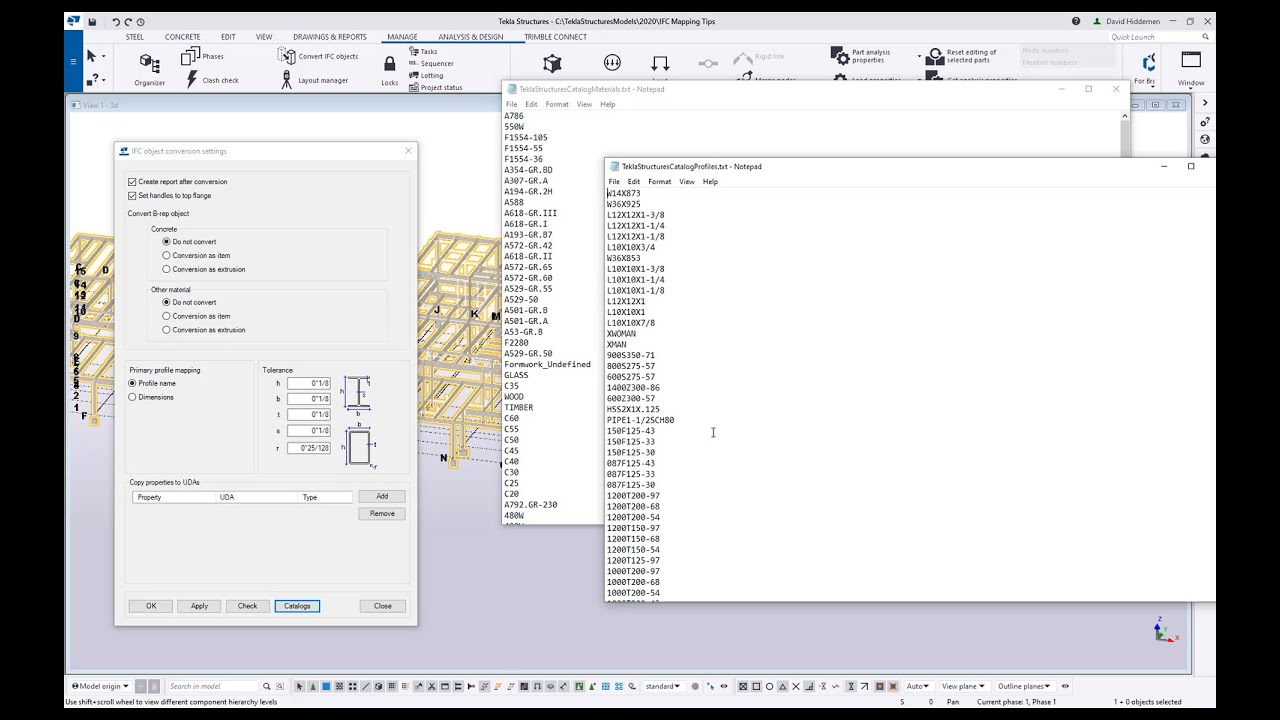Click the Catalogs button
This screenshot has width=1280, height=720.
[297, 606]
